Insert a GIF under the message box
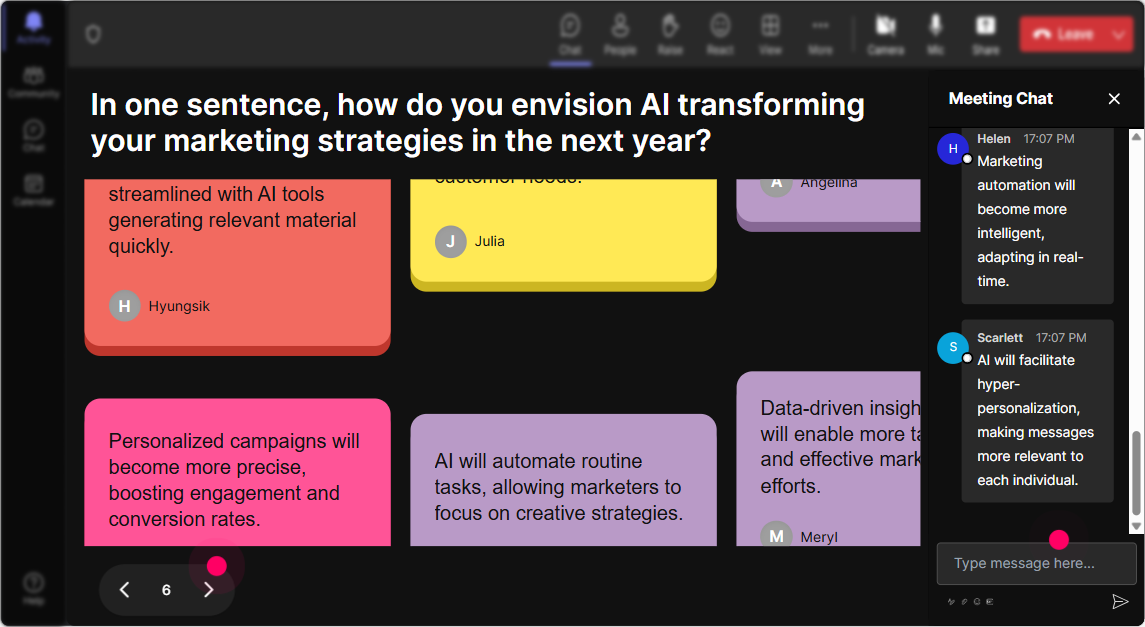The image size is (1145, 627). (x=990, y=602)
